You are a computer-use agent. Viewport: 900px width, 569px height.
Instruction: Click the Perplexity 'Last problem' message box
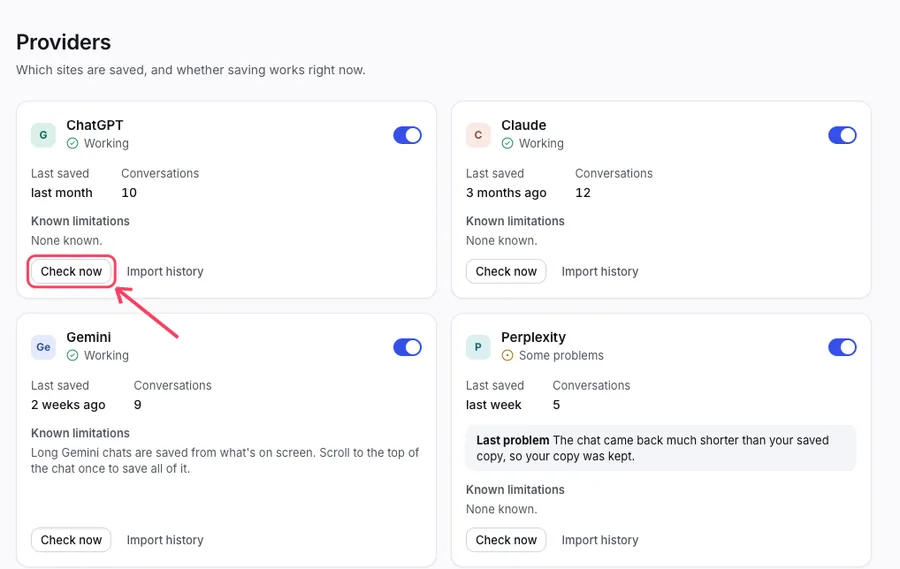pyautogui.click(x=661, y=448)
